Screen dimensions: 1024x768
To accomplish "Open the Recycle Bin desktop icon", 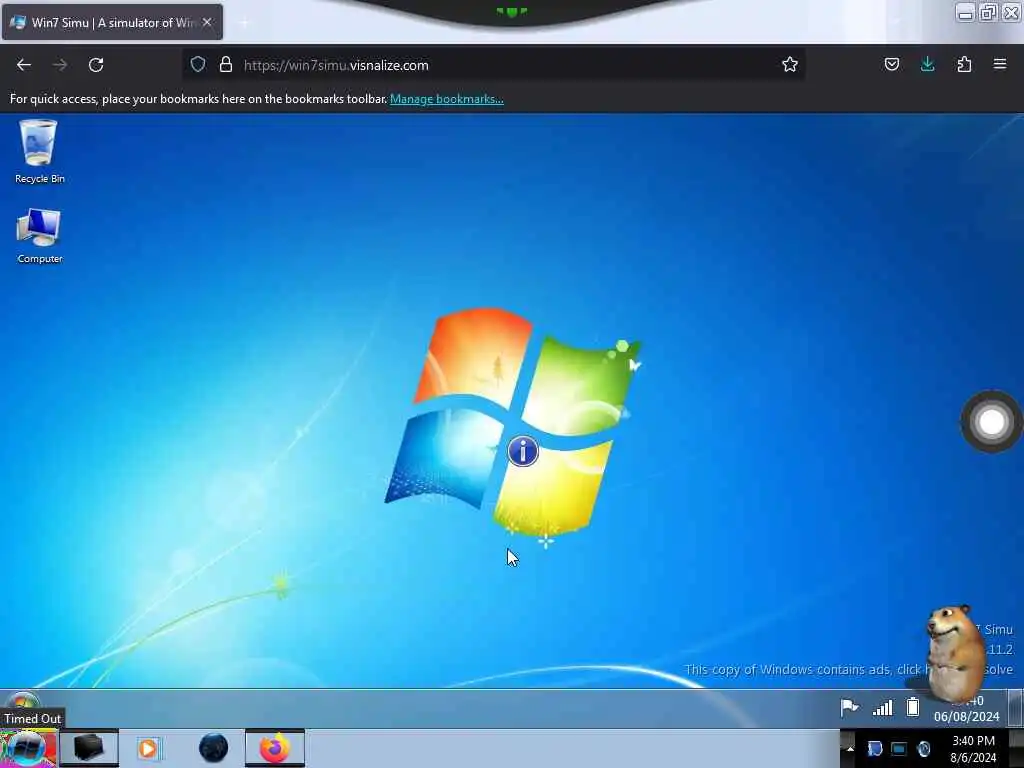I will pos(39,152).
